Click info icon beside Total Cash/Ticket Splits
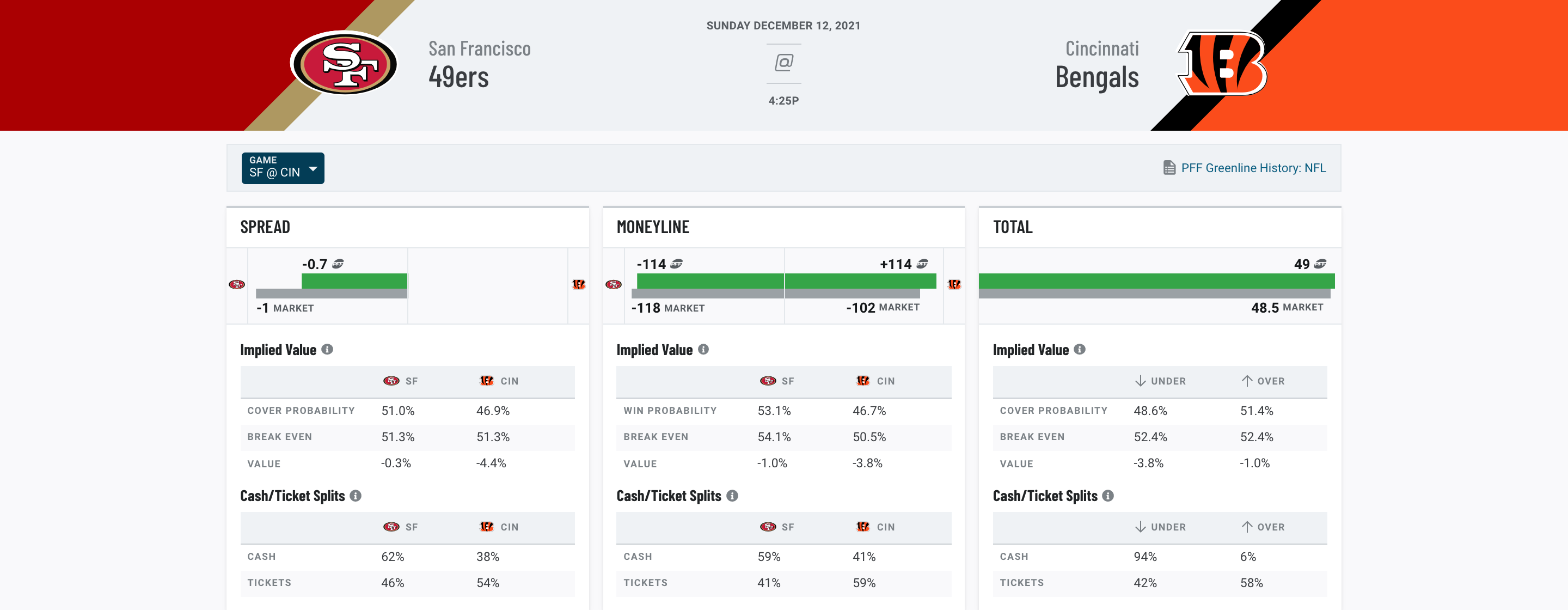1568x610 pixels. (1108, 496)
